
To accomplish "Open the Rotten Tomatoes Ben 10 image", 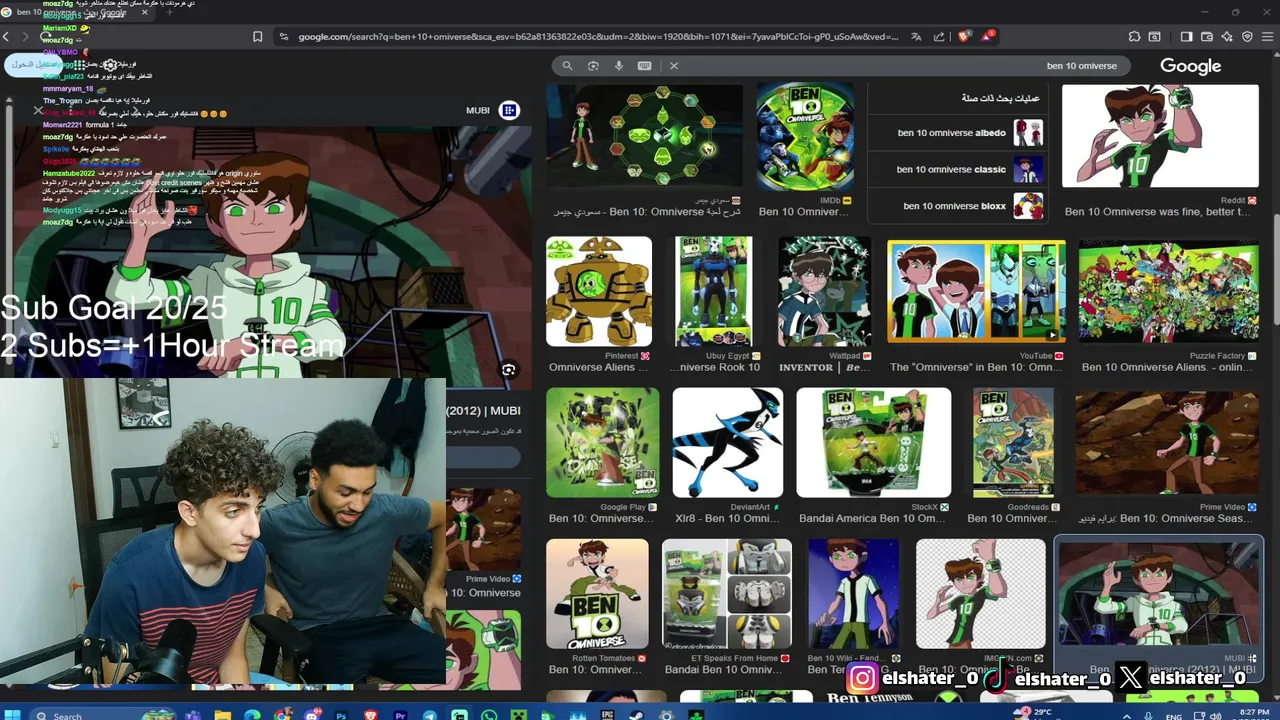I will click(597, 594).
